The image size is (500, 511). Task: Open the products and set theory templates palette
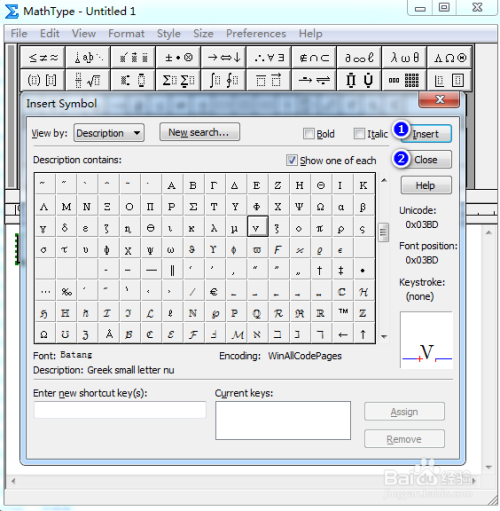point(359,80)
